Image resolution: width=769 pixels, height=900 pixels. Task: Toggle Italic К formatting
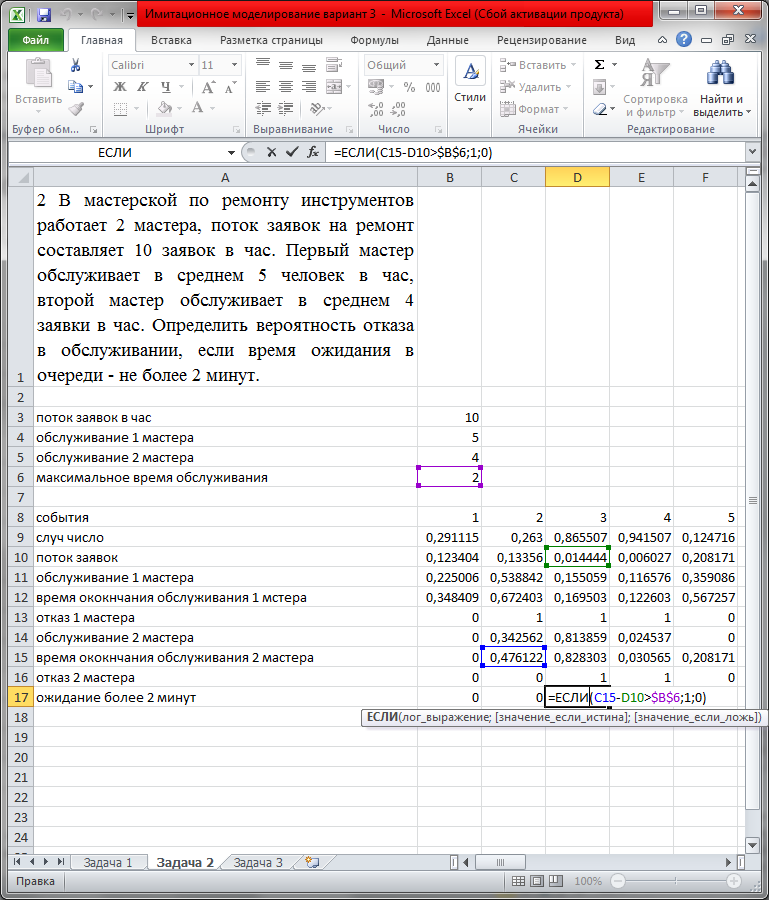coord(142,87)
